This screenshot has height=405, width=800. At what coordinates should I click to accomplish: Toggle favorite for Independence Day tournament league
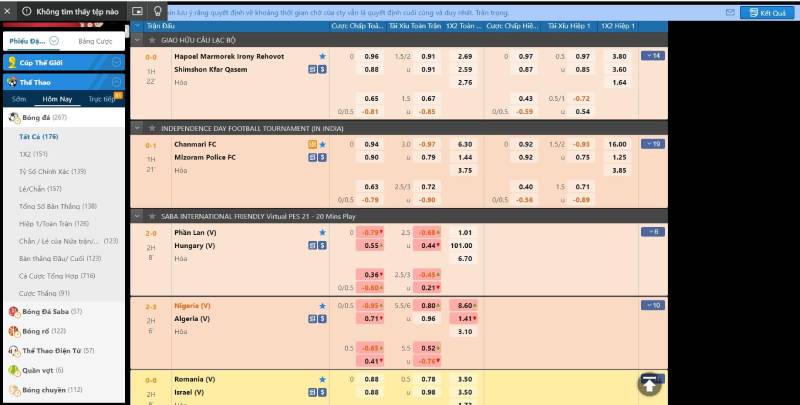pos(152,128)
